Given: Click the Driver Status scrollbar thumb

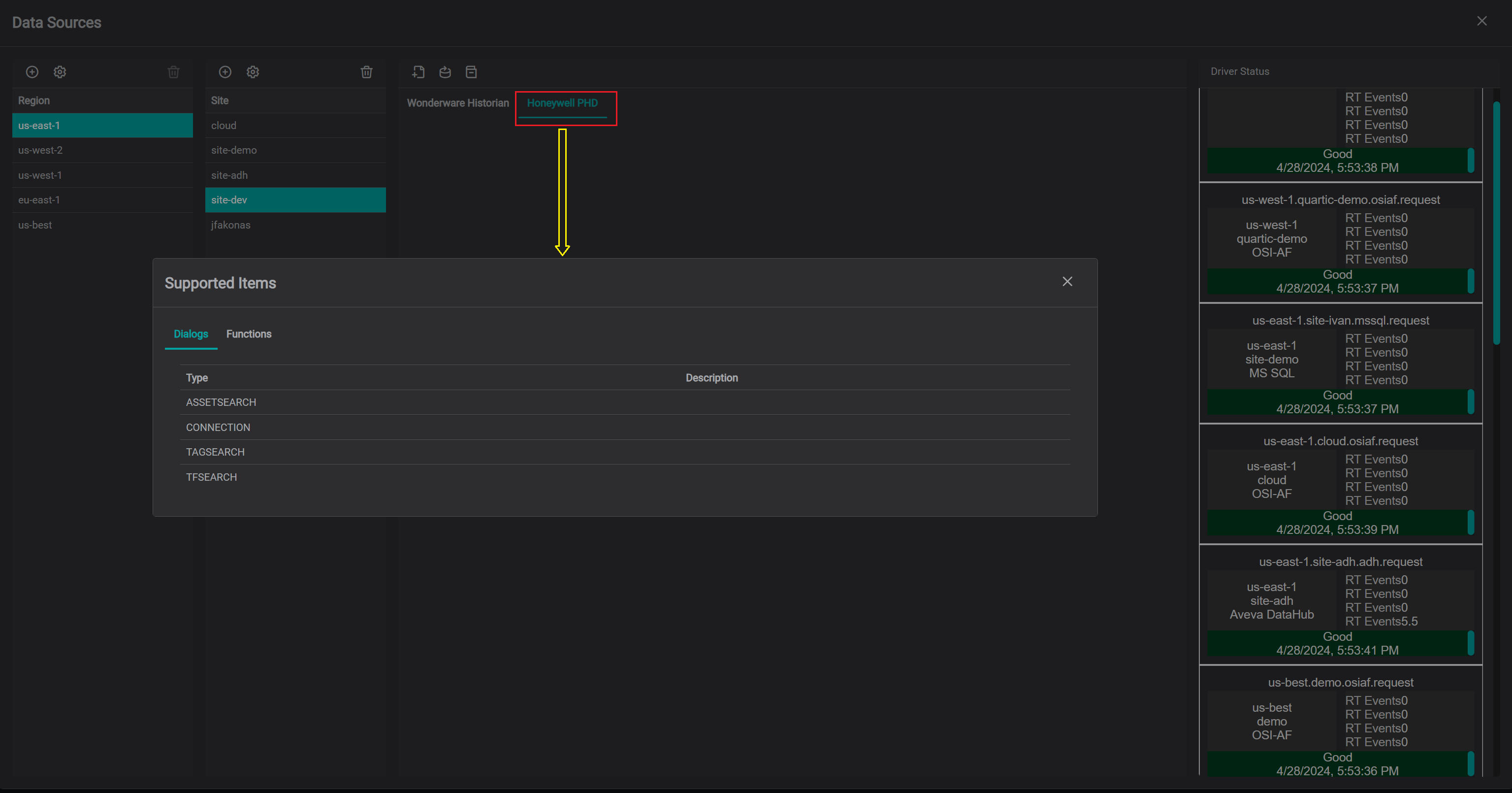Looking at the screenshot, I should tap(1496, 223).
